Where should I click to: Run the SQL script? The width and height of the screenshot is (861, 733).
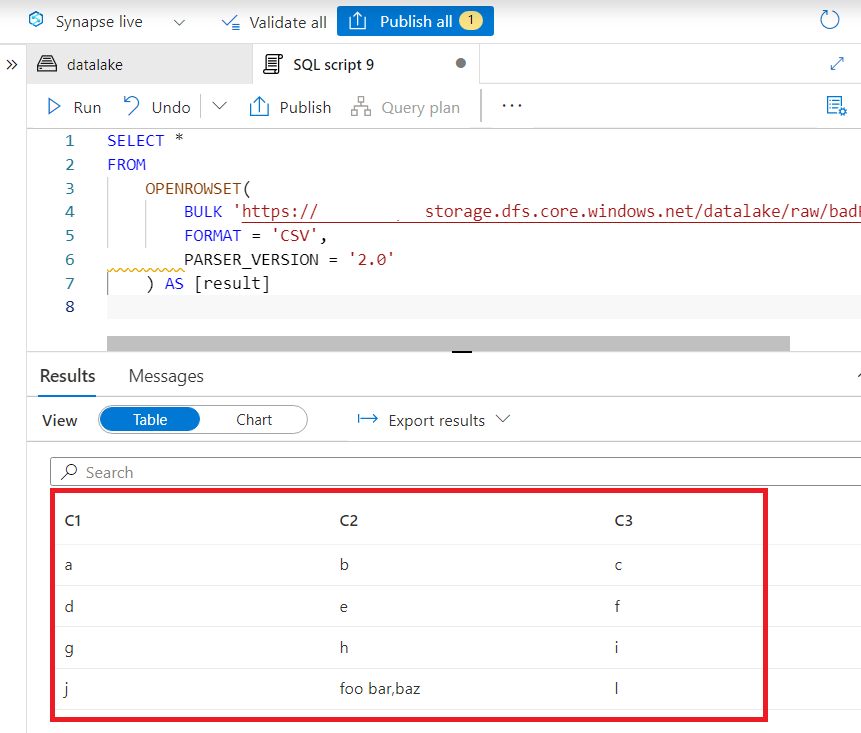point(74,107)
